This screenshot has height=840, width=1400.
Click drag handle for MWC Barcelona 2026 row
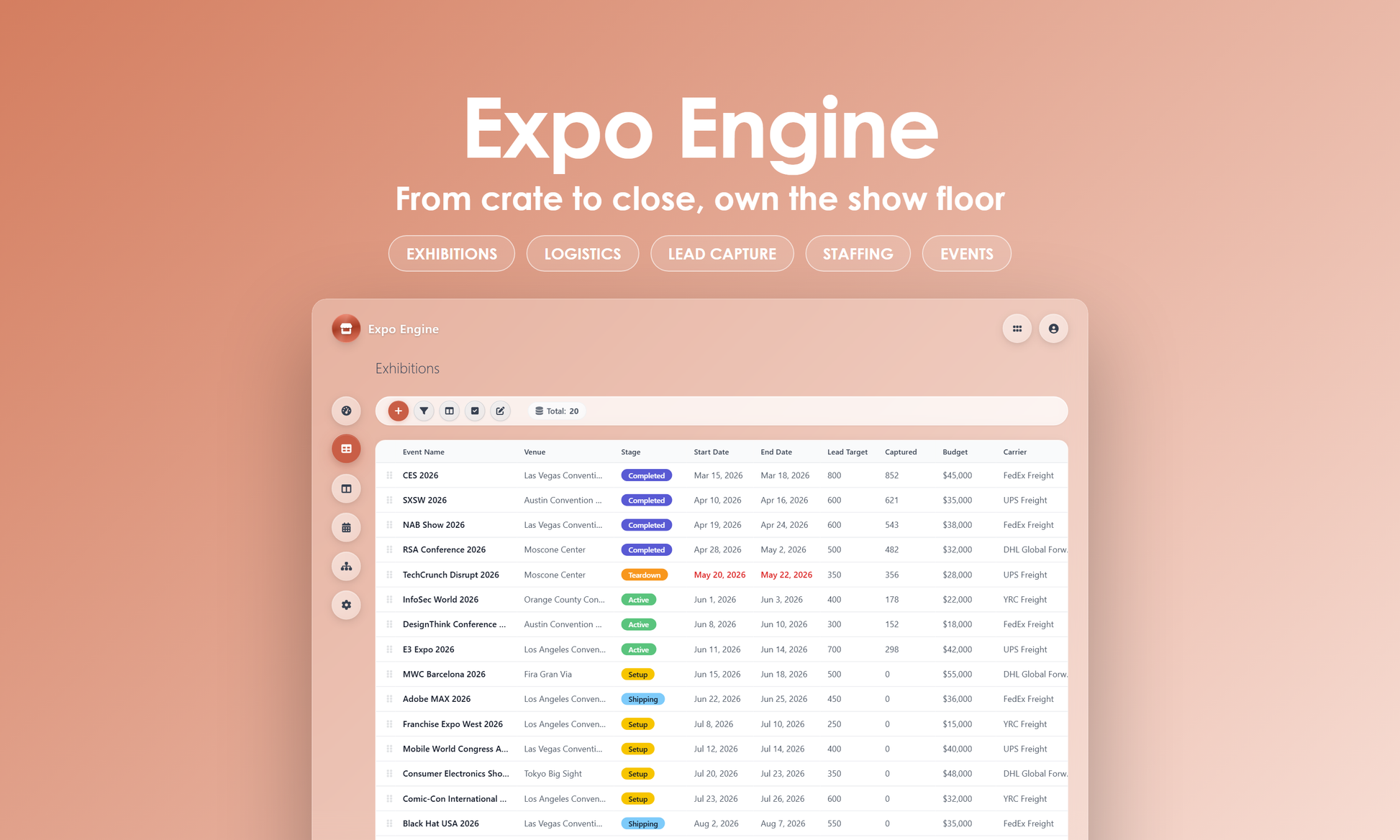point(389,674)
